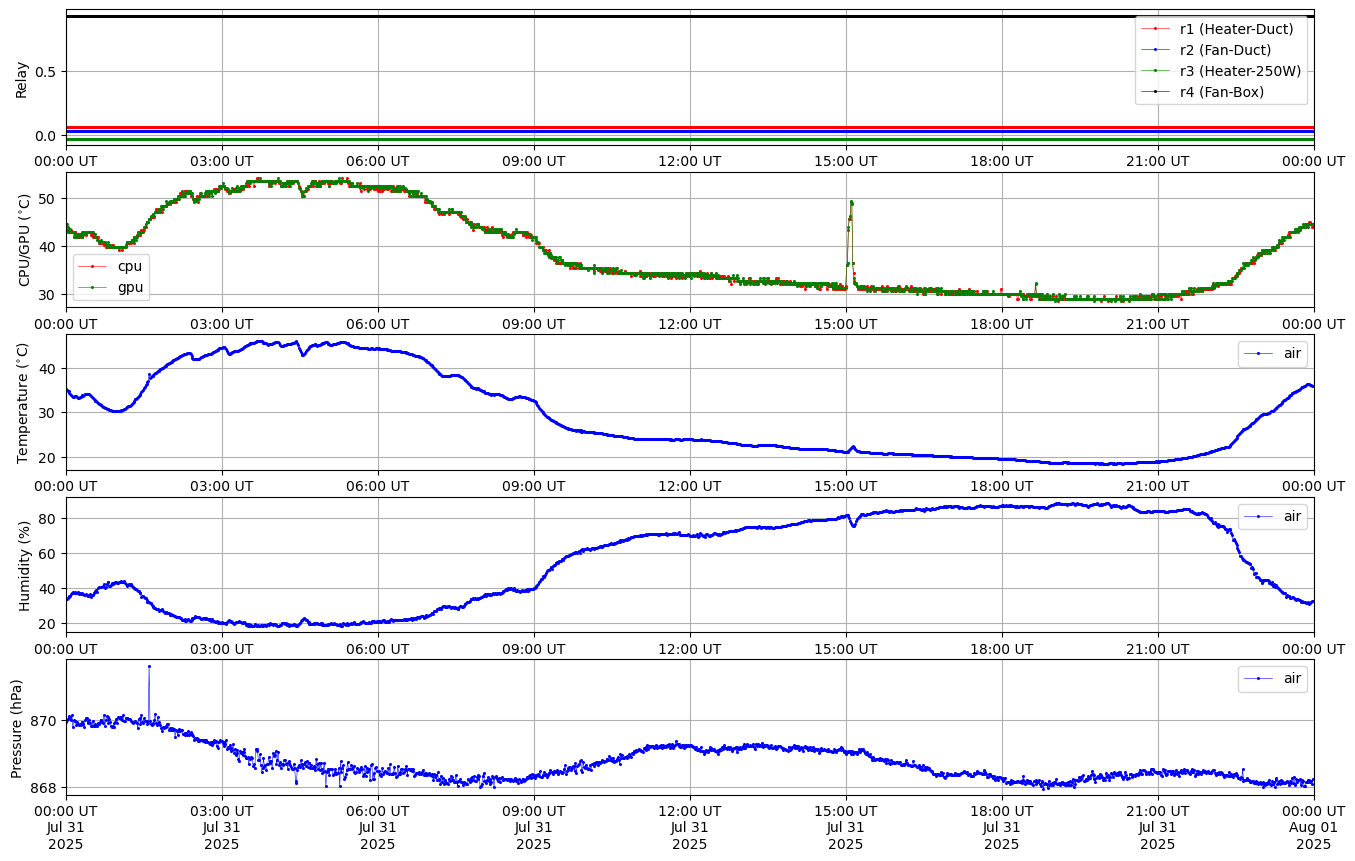Click the 12:00 UT Jul 31 2025 bottom label
The width and height of the screenshot is (1355, 861).
click(690, 827)
